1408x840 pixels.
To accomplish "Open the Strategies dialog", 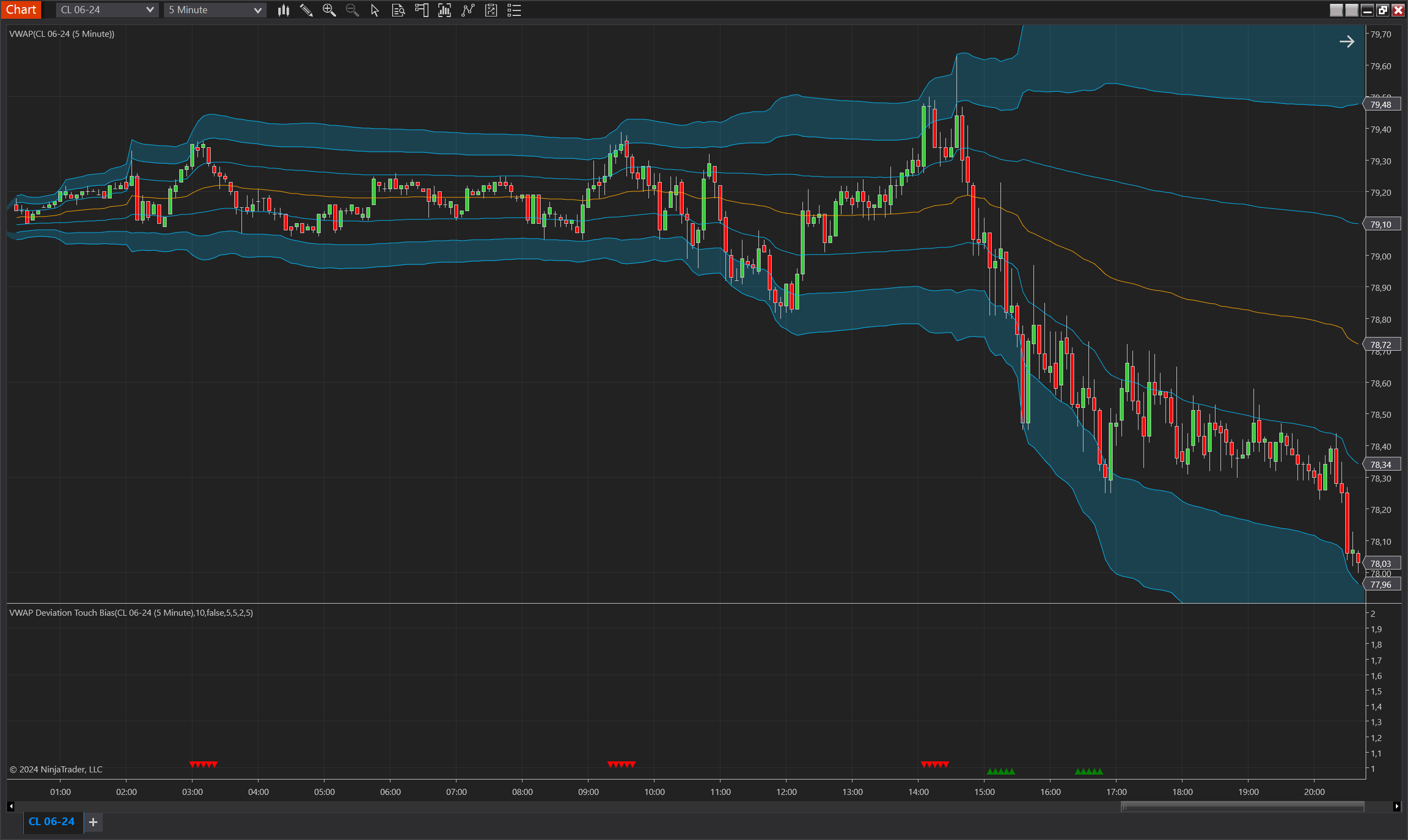I will click(x=491, y=10).
